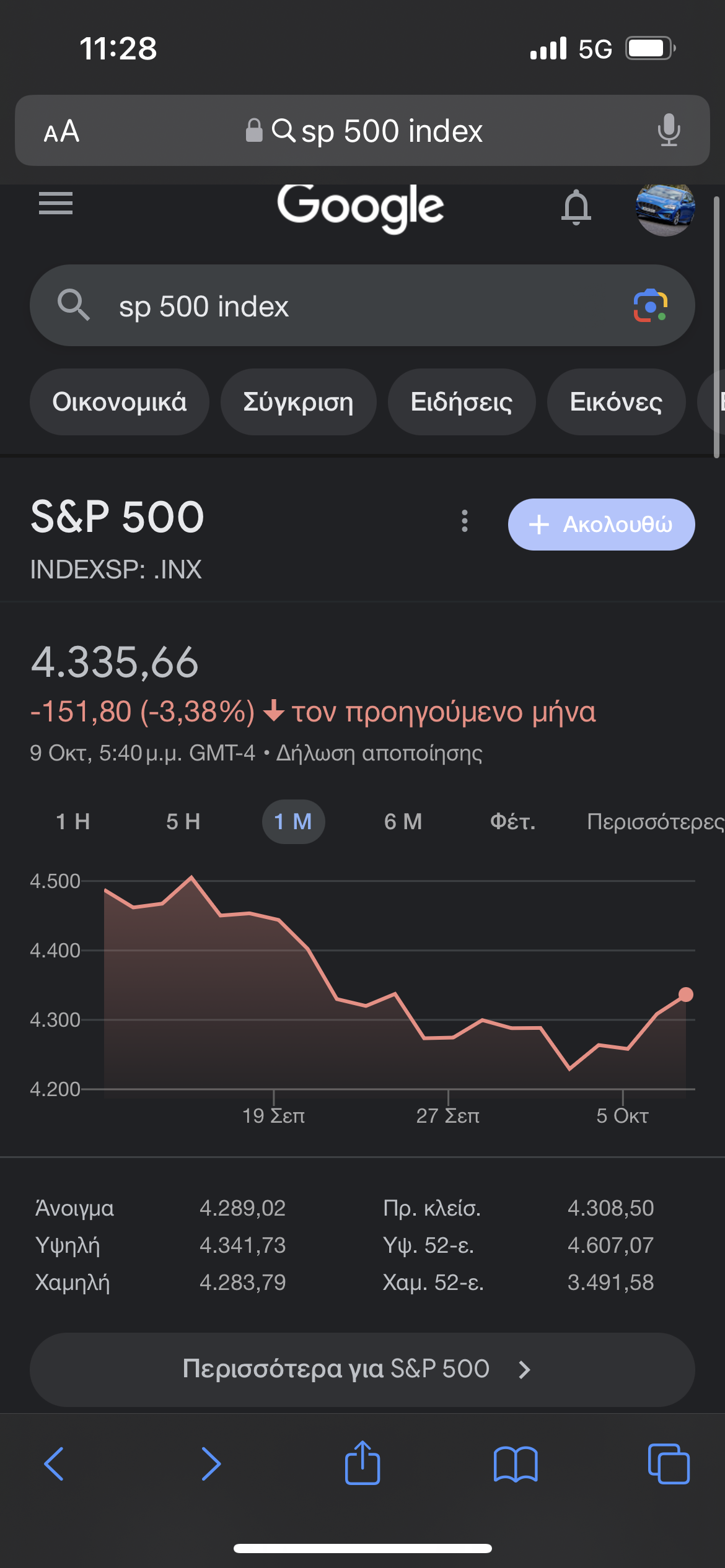
Task: Expand Περισσότερα για S&P 500
Action: [x=362, y=1369]
